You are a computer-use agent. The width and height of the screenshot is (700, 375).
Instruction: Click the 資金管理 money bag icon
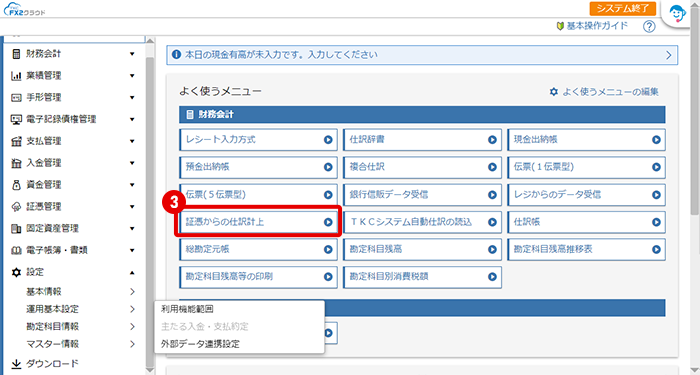click(16, 185)
